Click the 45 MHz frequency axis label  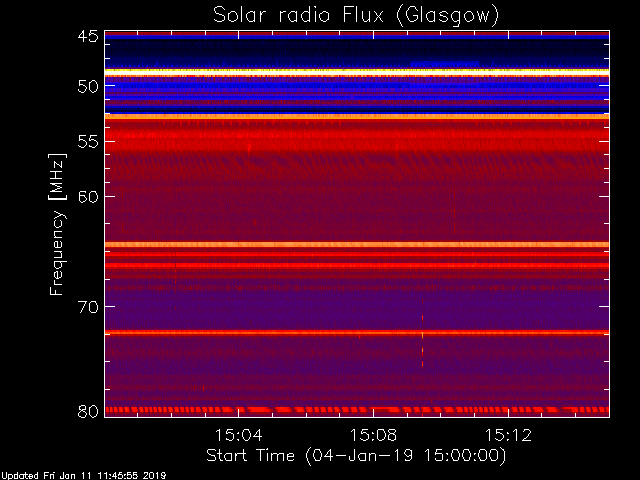pos(88,36)
